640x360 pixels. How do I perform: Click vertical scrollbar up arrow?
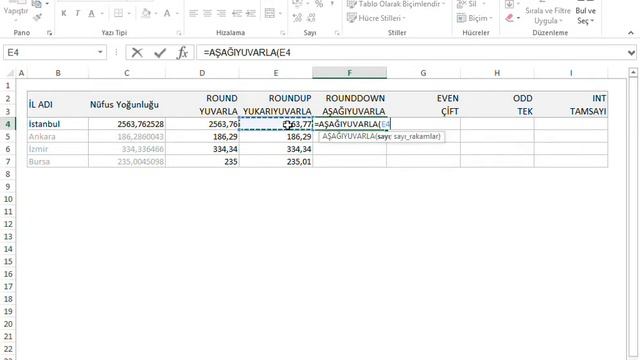pyautogui.click(x=633, y=73)
